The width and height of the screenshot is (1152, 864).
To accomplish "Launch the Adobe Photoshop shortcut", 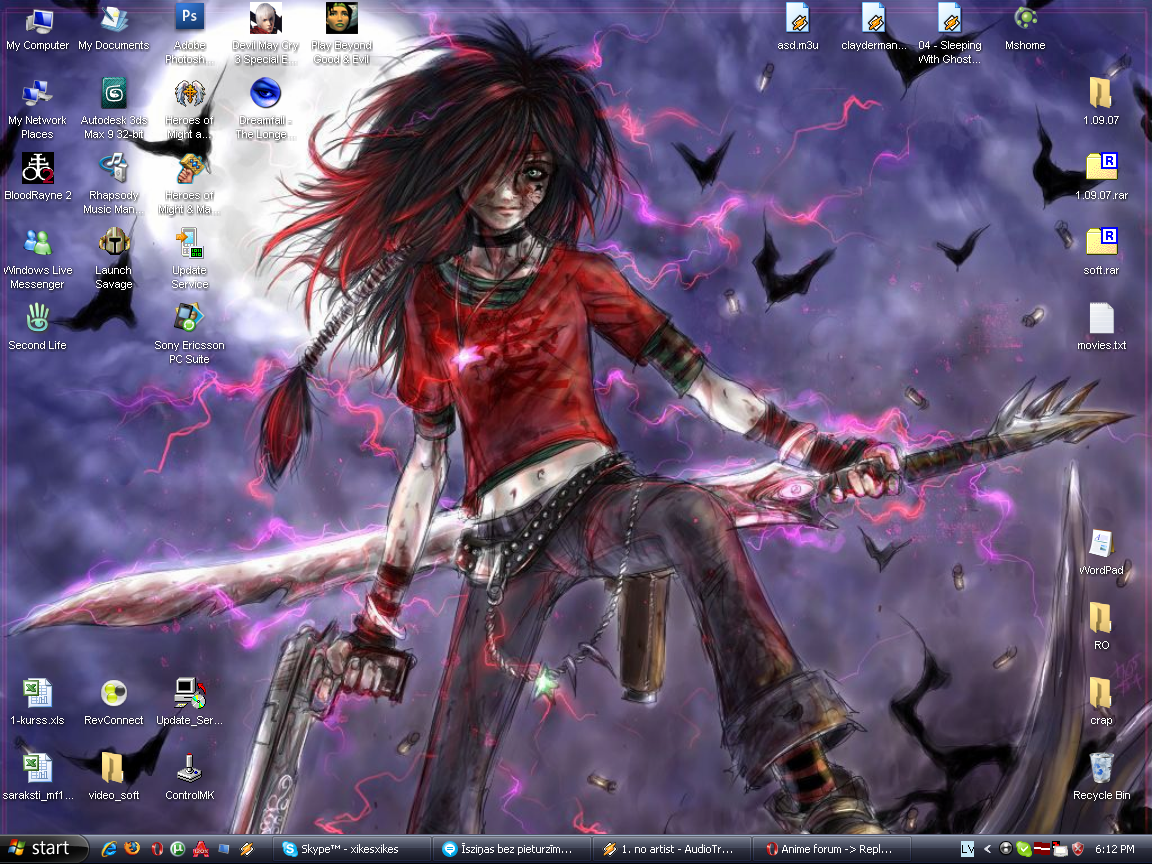I will pyautogui.click(x=189, y=34).
